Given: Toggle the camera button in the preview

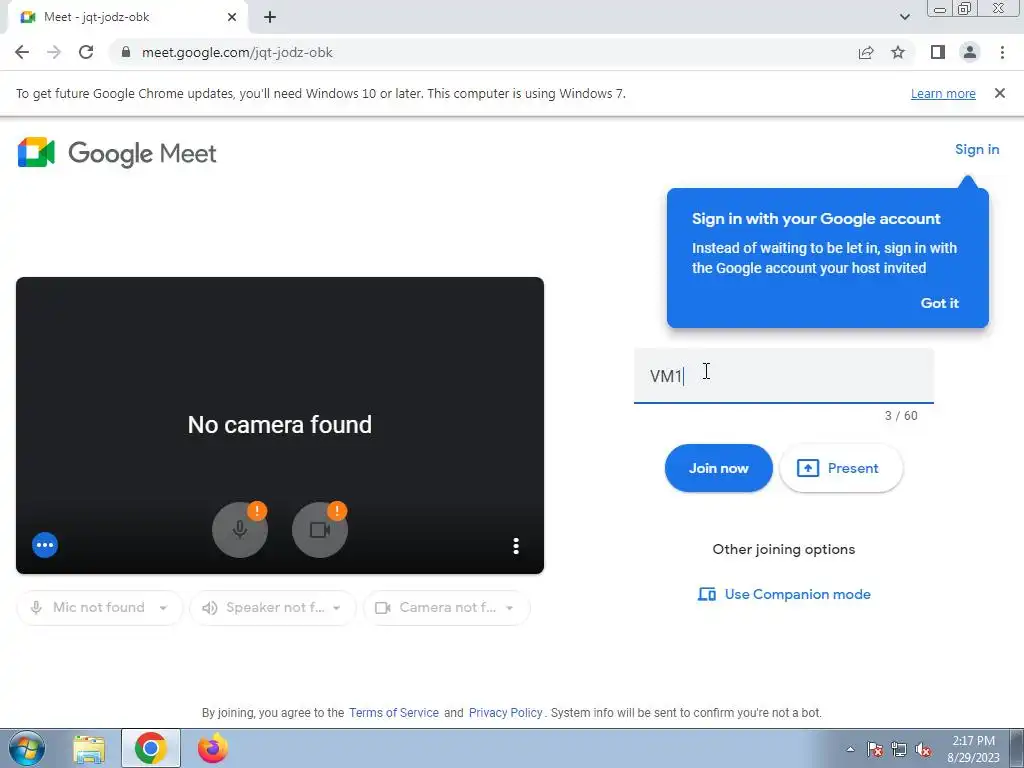Looking at the screenshot, I should click(x=320, y=530).
